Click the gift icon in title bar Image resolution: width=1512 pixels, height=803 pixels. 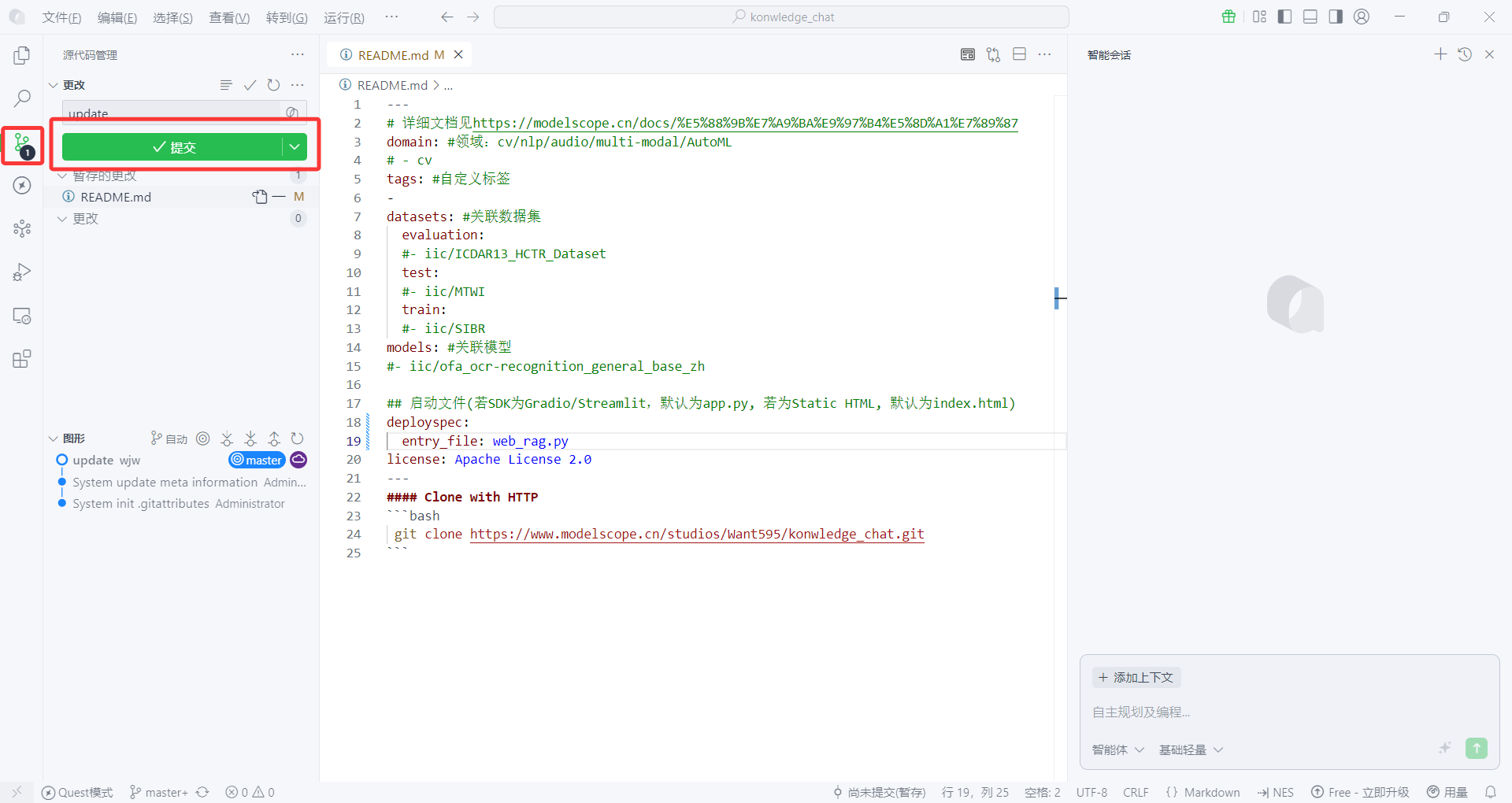coord(1228,17)
